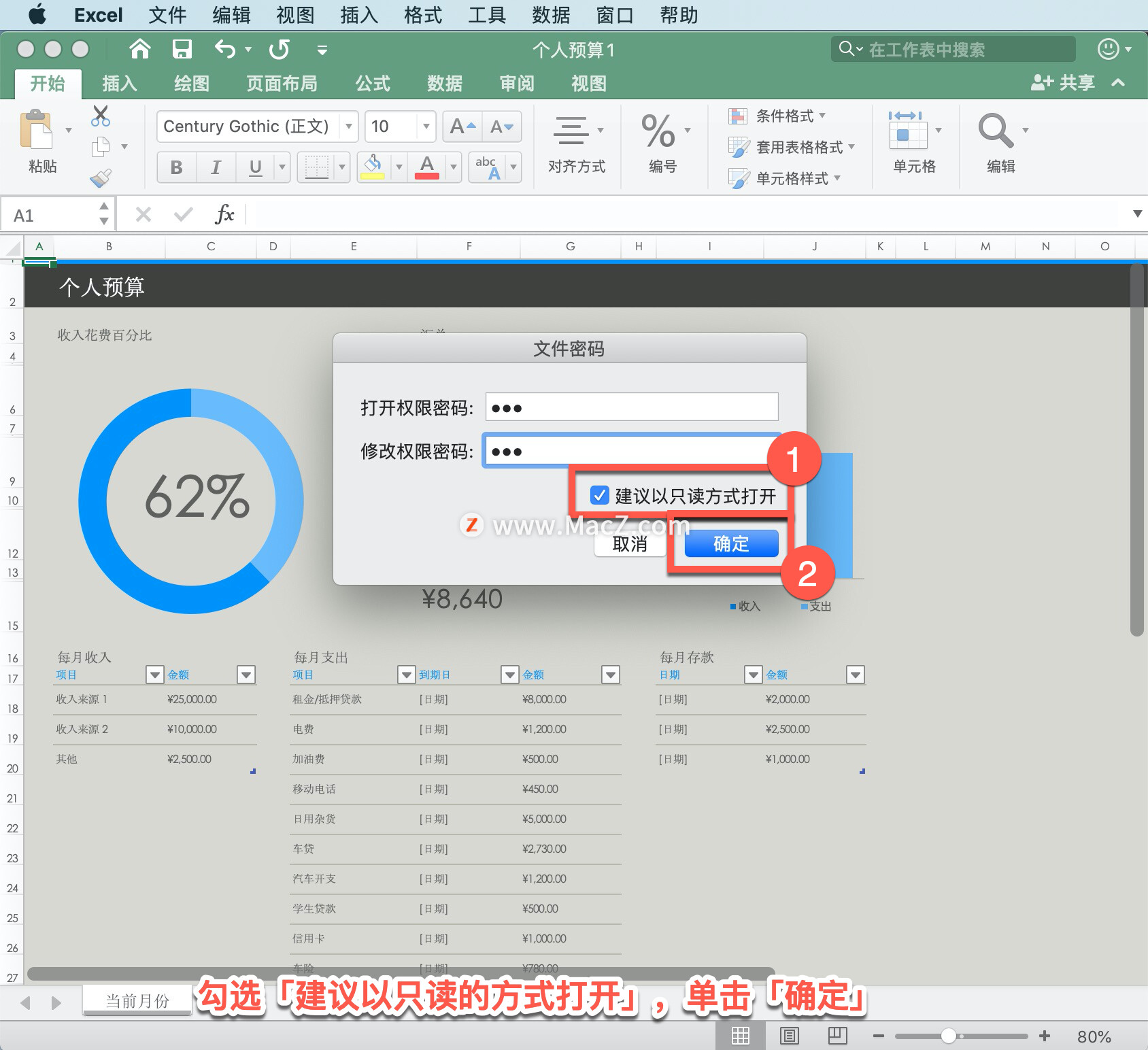Toggle italic formatting
1148x1050 pixels.
[216, 167]
